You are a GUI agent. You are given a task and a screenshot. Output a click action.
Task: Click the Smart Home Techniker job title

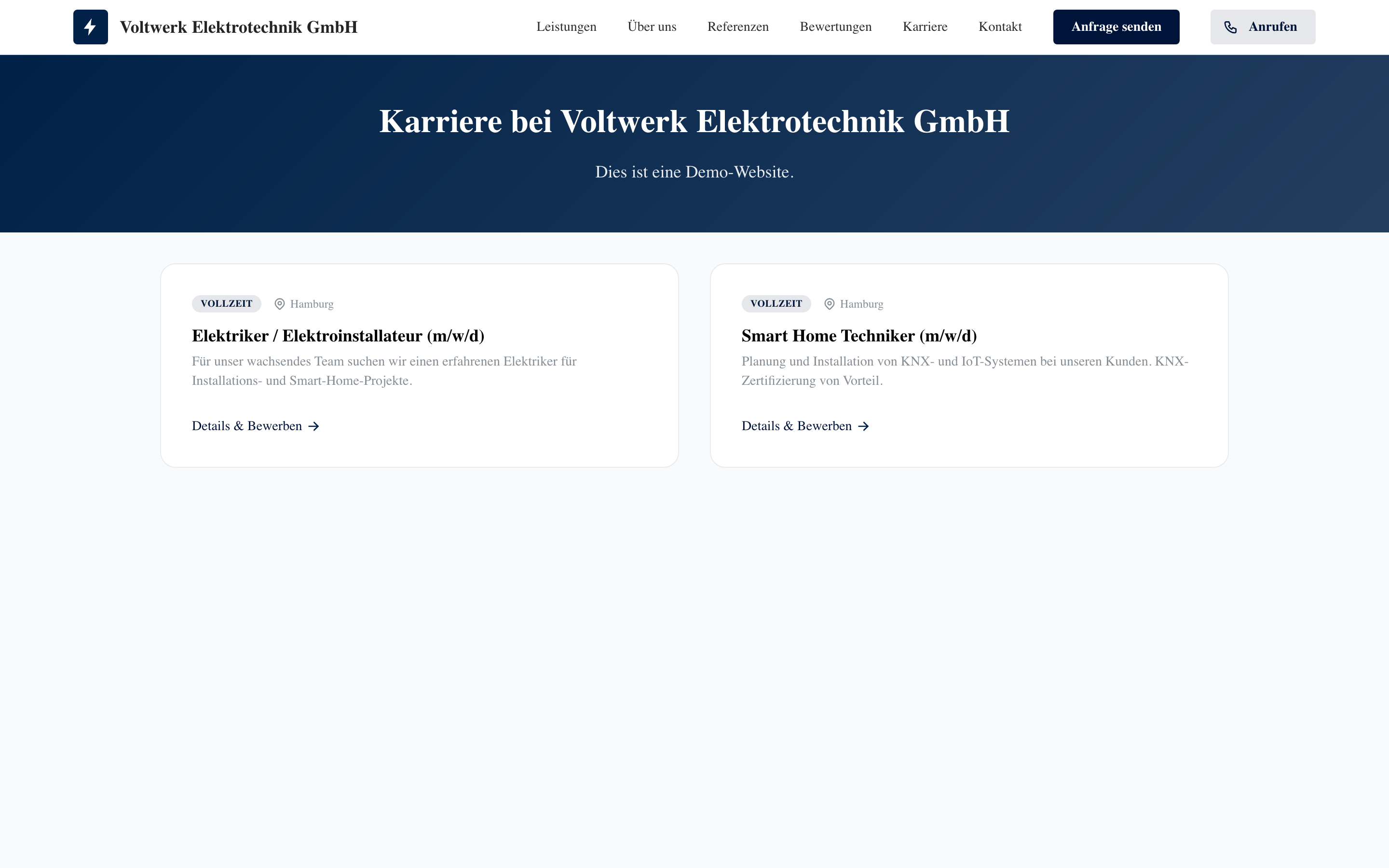coord(858,336)
